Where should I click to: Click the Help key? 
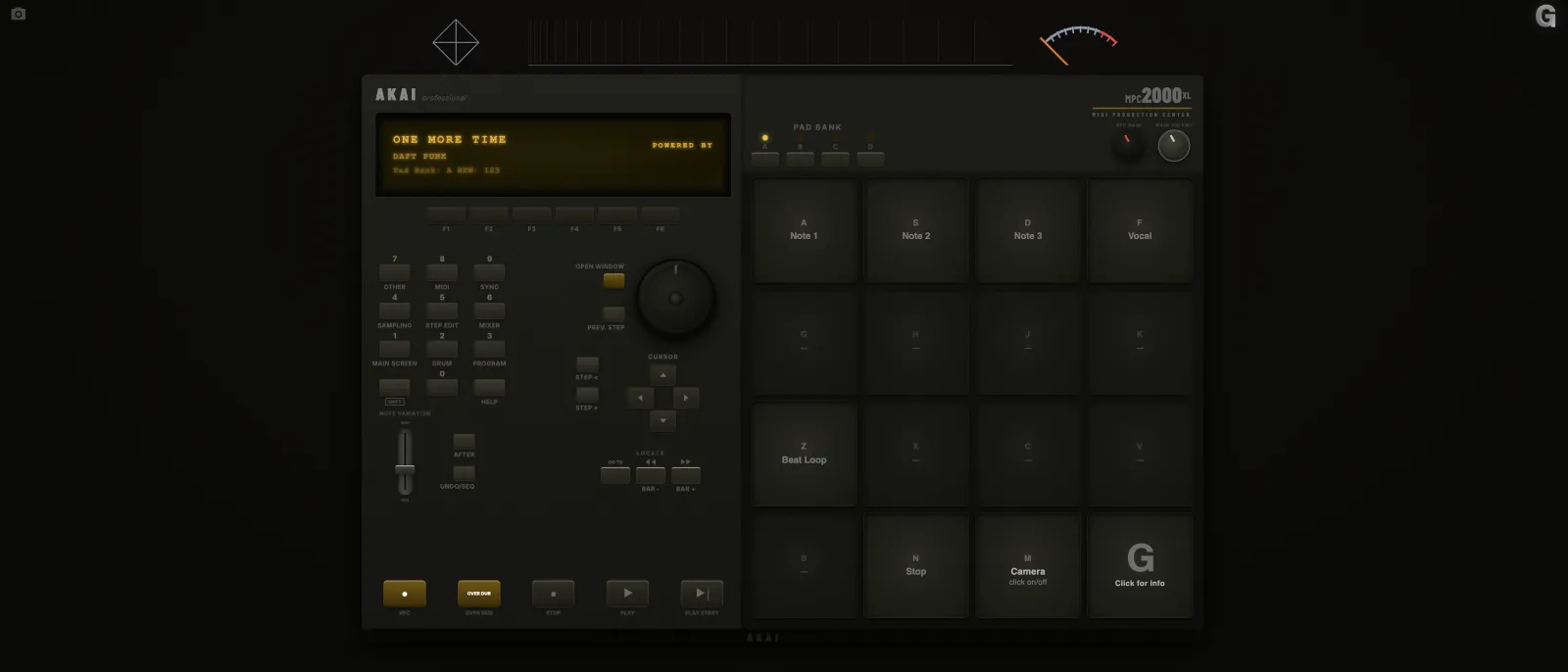[489, 387]
